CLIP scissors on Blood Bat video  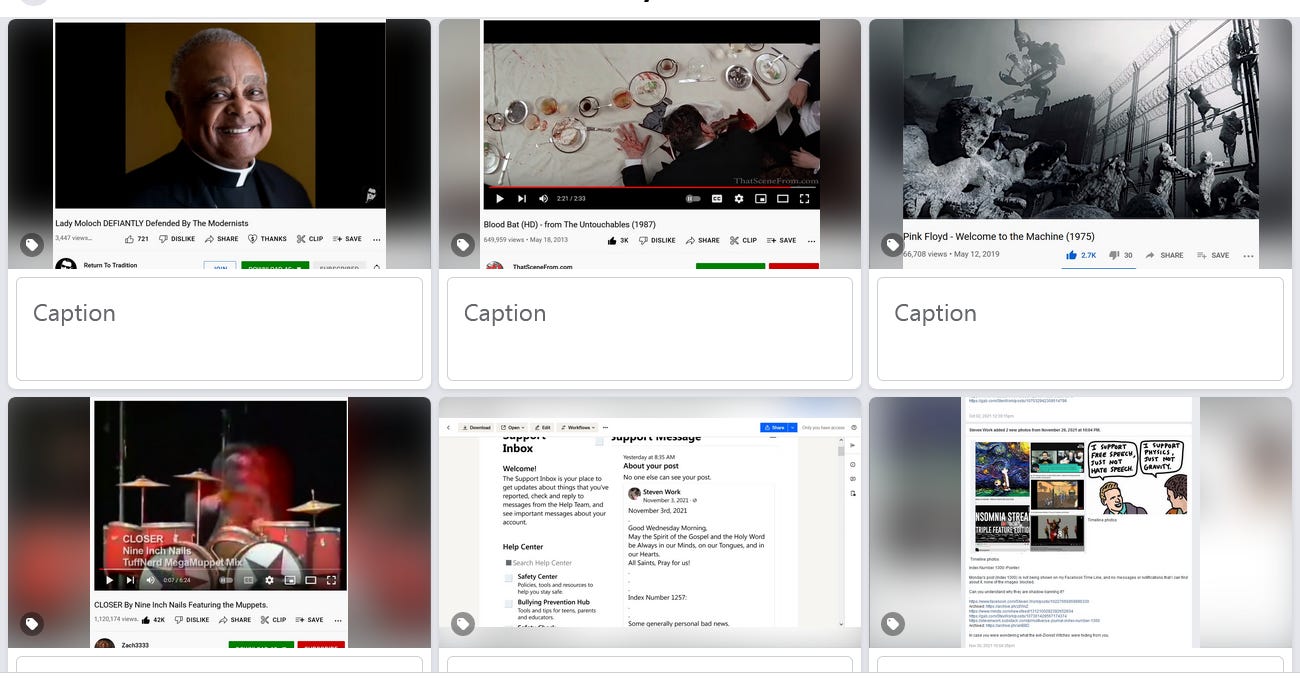tap(743, 240)
